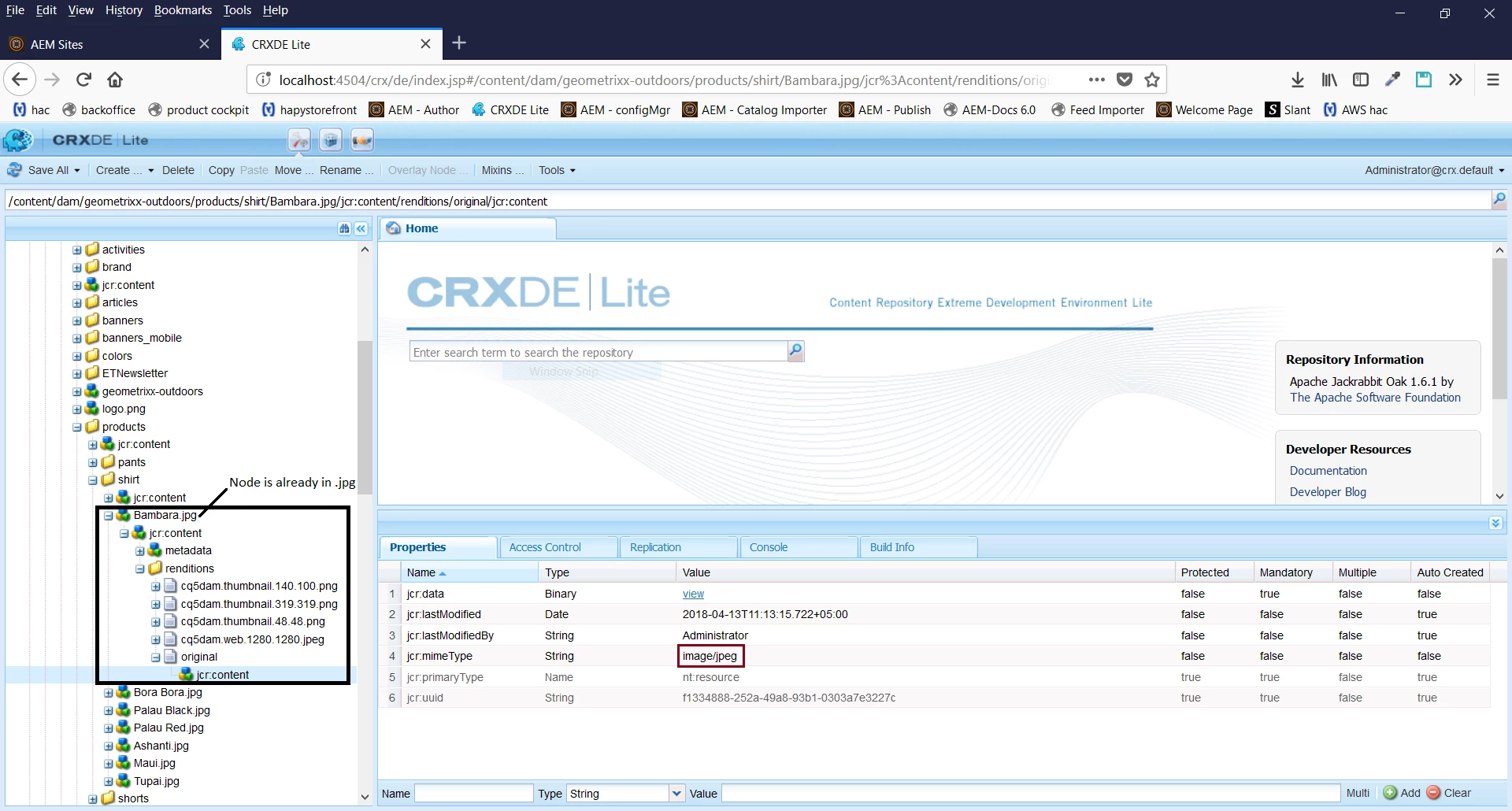Click the Delete toolbar button
Screen dimensions: 1512x811
coord(178,170)
